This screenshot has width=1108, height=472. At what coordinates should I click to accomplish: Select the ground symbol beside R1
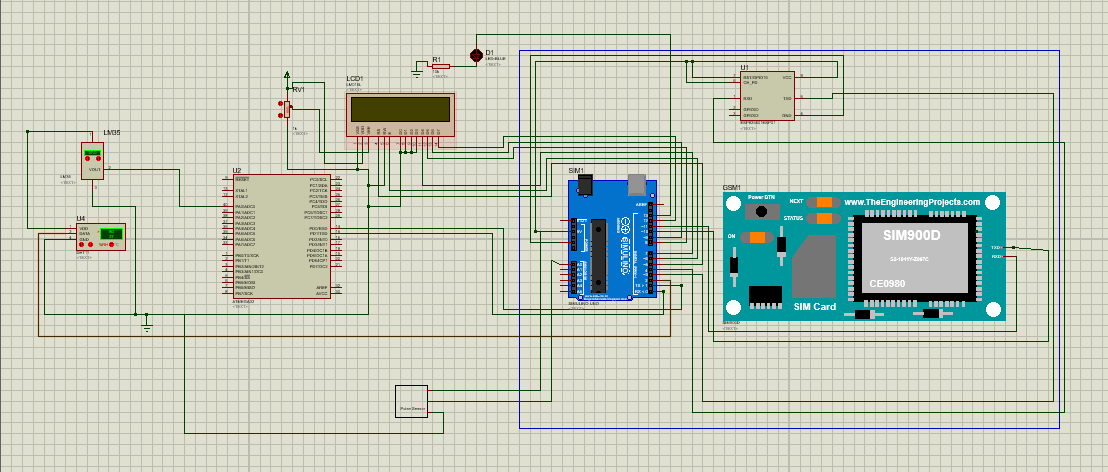[x=417, y=71]
